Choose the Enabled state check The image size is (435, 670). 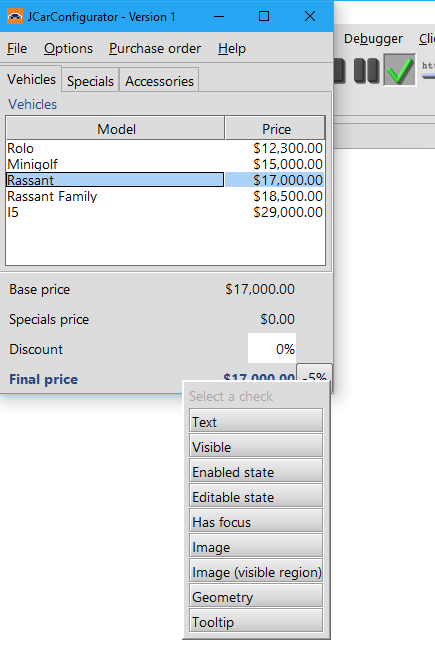(x=256, y=471)
